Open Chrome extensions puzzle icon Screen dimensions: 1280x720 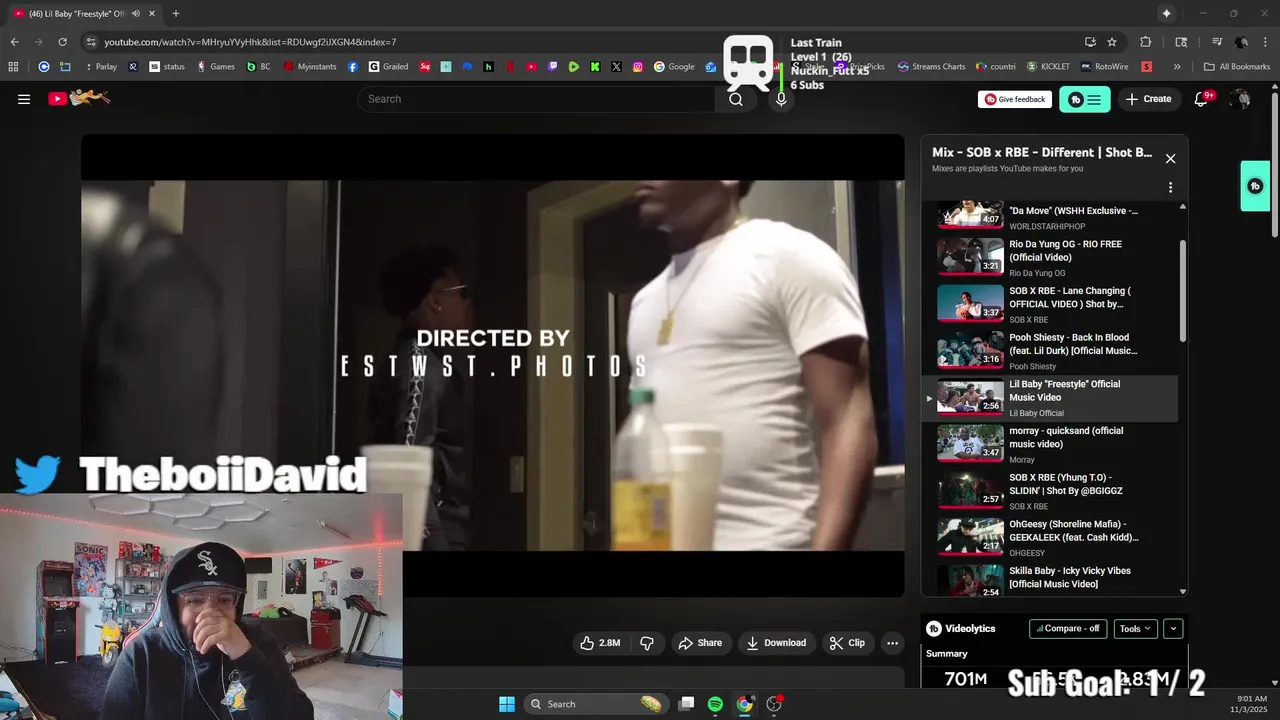point(1146,42)
